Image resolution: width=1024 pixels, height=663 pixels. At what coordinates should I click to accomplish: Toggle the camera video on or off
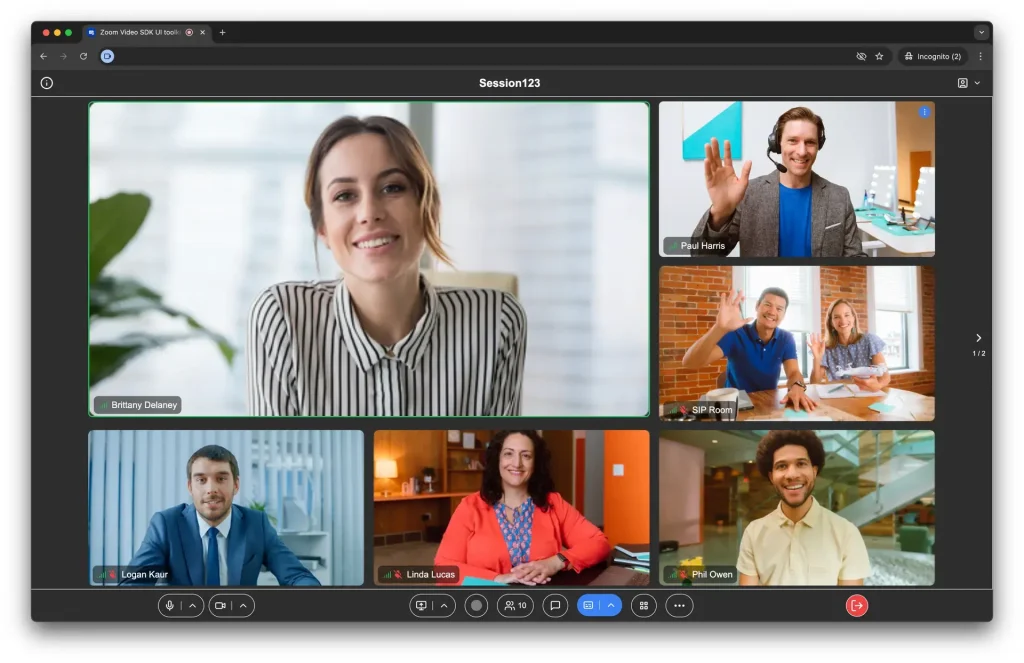220,605
